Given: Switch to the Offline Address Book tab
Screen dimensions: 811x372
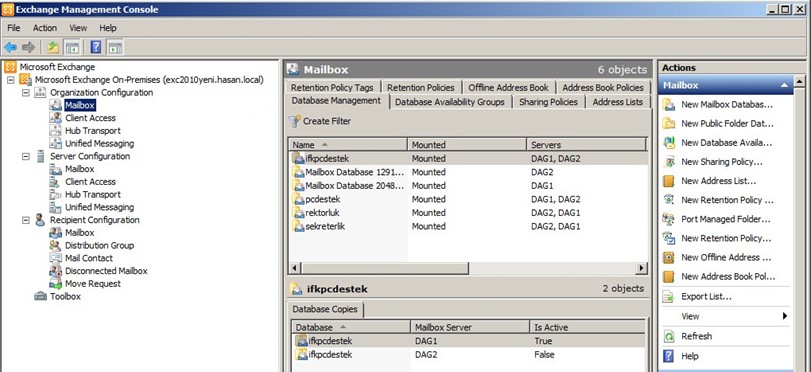Looking at the screenshot, I should point(508,87).
